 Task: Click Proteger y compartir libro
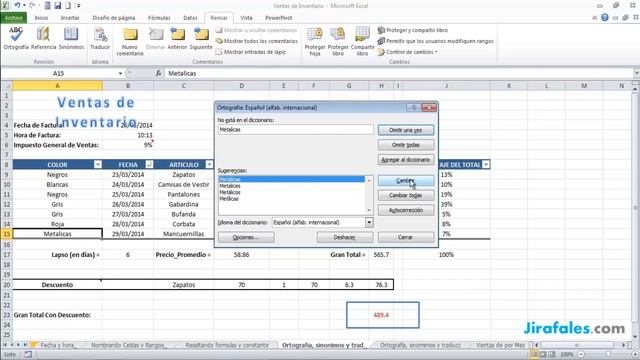(413, 30)
